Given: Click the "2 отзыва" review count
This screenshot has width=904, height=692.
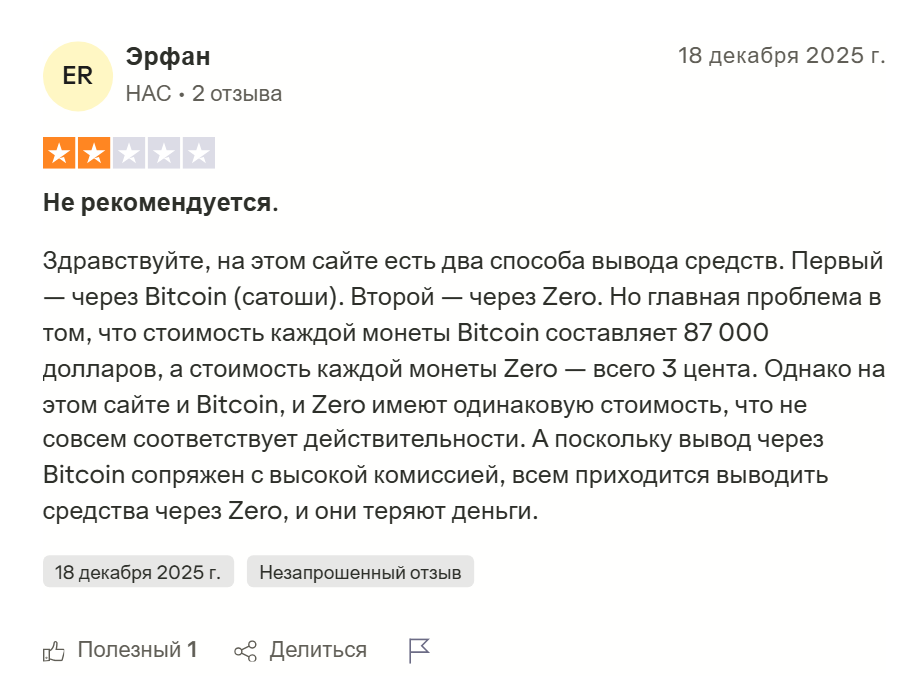Looking at the screenshot, I should tap(237, 94).
